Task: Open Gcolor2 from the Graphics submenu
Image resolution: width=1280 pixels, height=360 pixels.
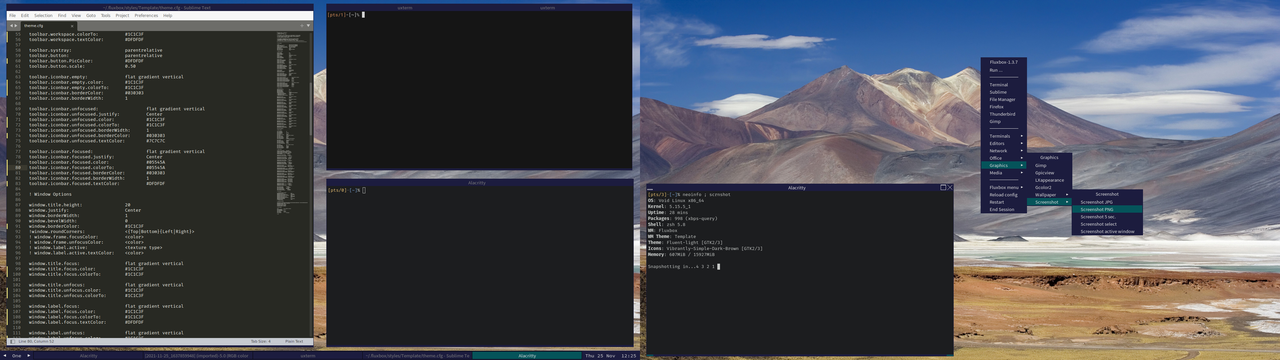Action: pos(1049,187)
